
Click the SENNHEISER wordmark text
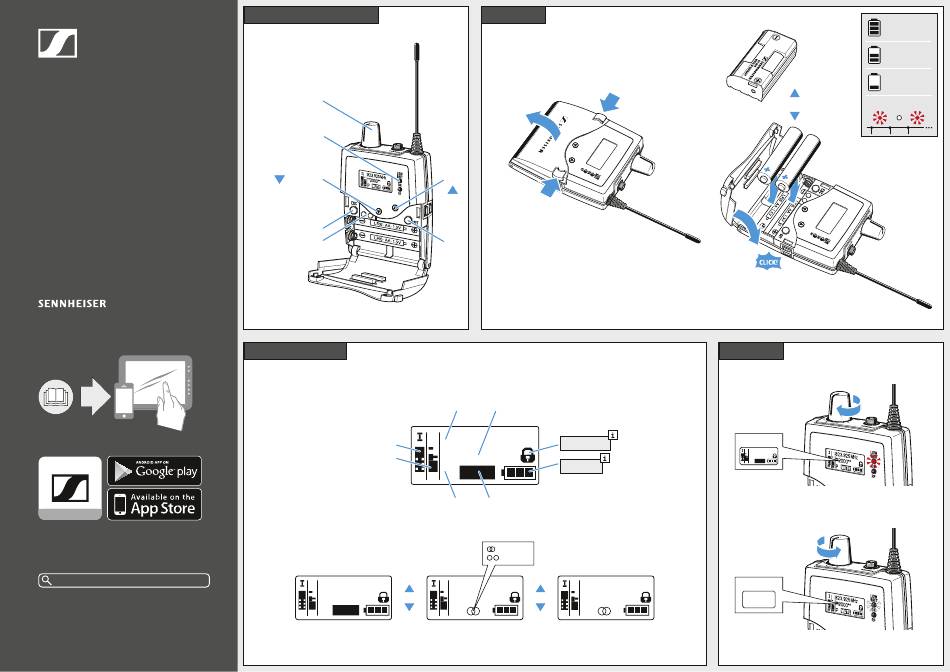coord(72,304)
